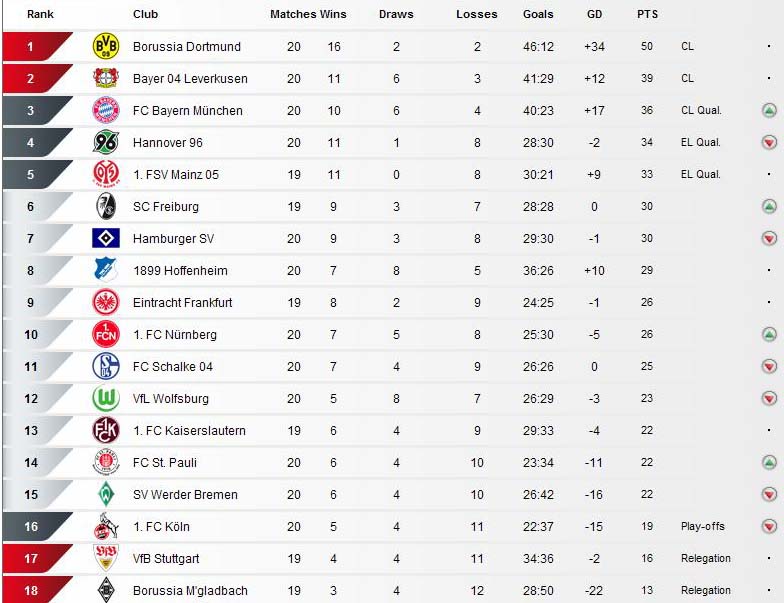Select the Borussia M'gladbach club name
The height and width of the screenshot is (603, 784).
(x=190, y=590)
